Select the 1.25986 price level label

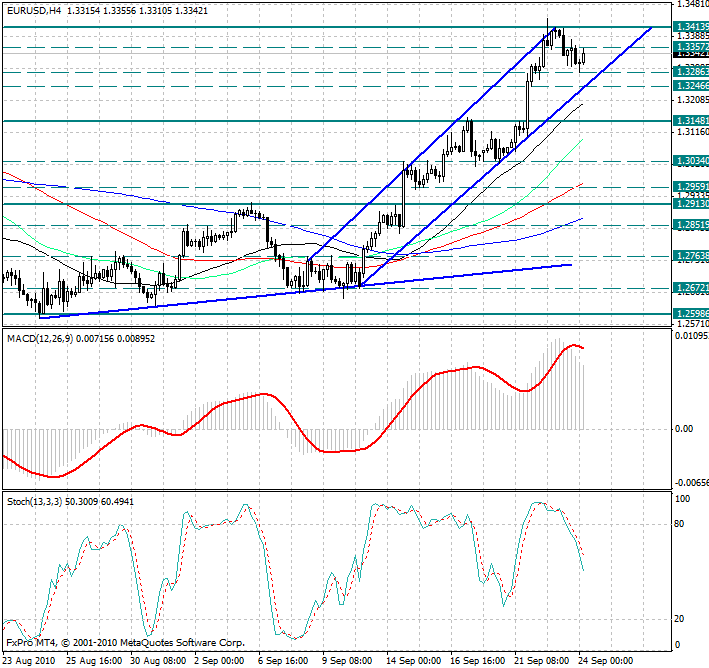pos(691,314)
